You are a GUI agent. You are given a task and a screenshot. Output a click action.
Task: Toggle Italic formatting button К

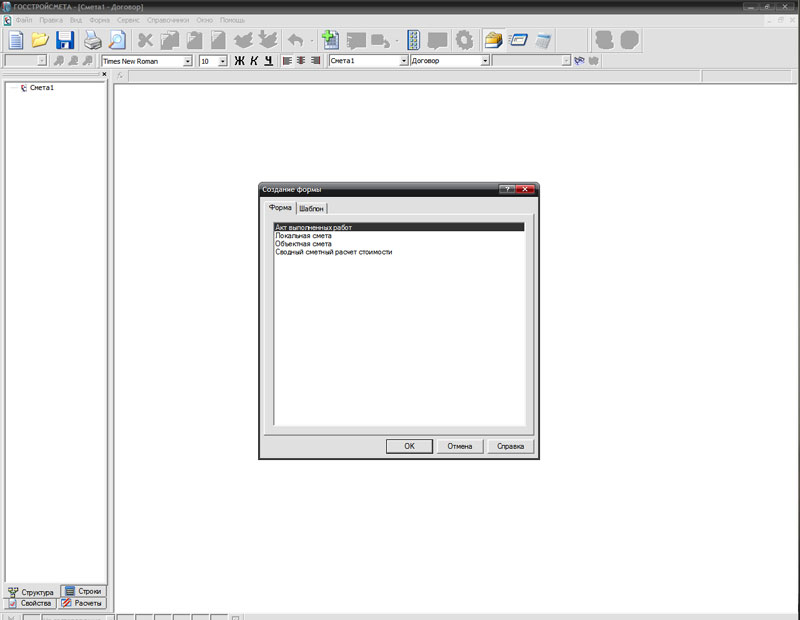pyautogui.click(x=254, y=61)
